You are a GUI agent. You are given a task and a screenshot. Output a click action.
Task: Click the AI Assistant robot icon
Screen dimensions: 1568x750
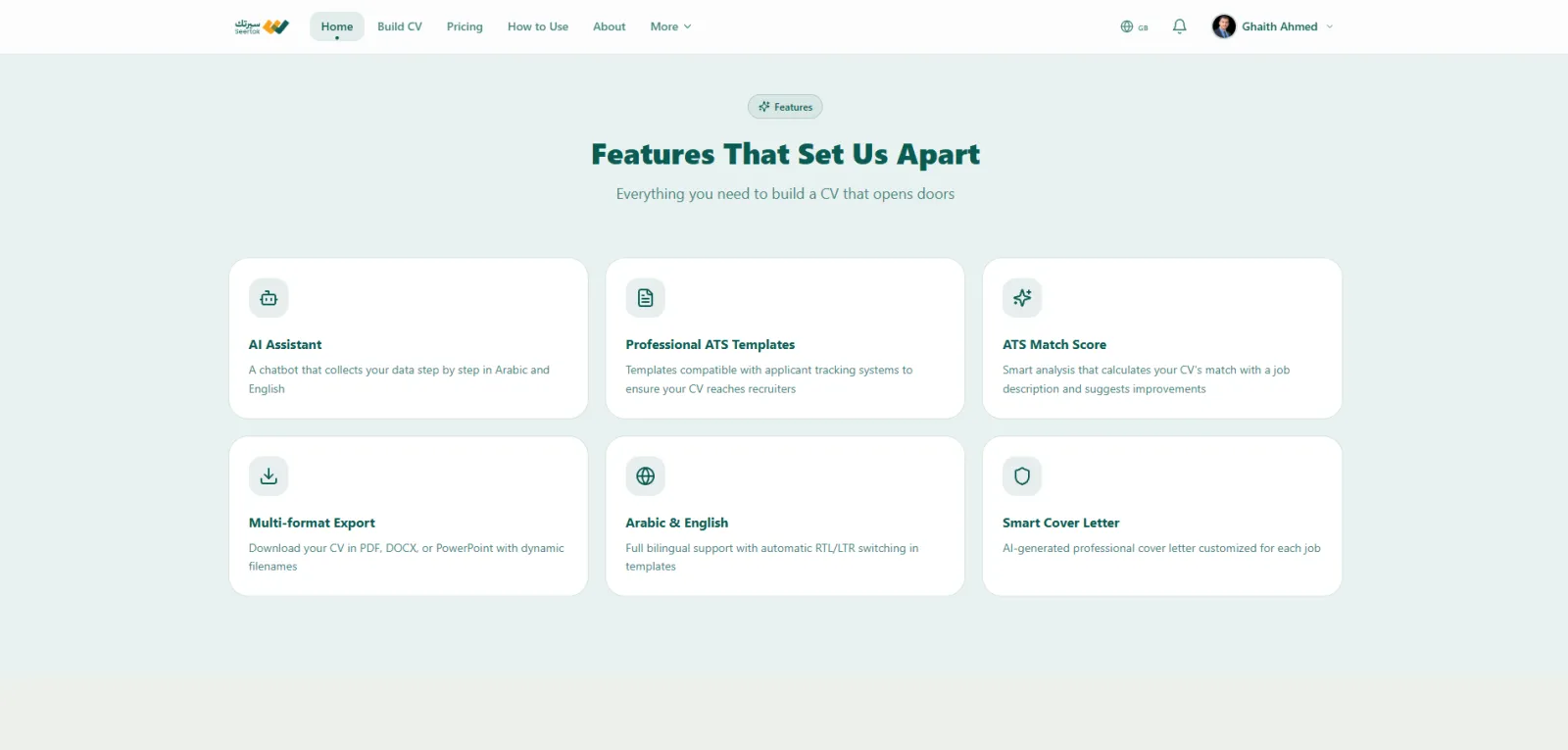[x=269, y=298]
